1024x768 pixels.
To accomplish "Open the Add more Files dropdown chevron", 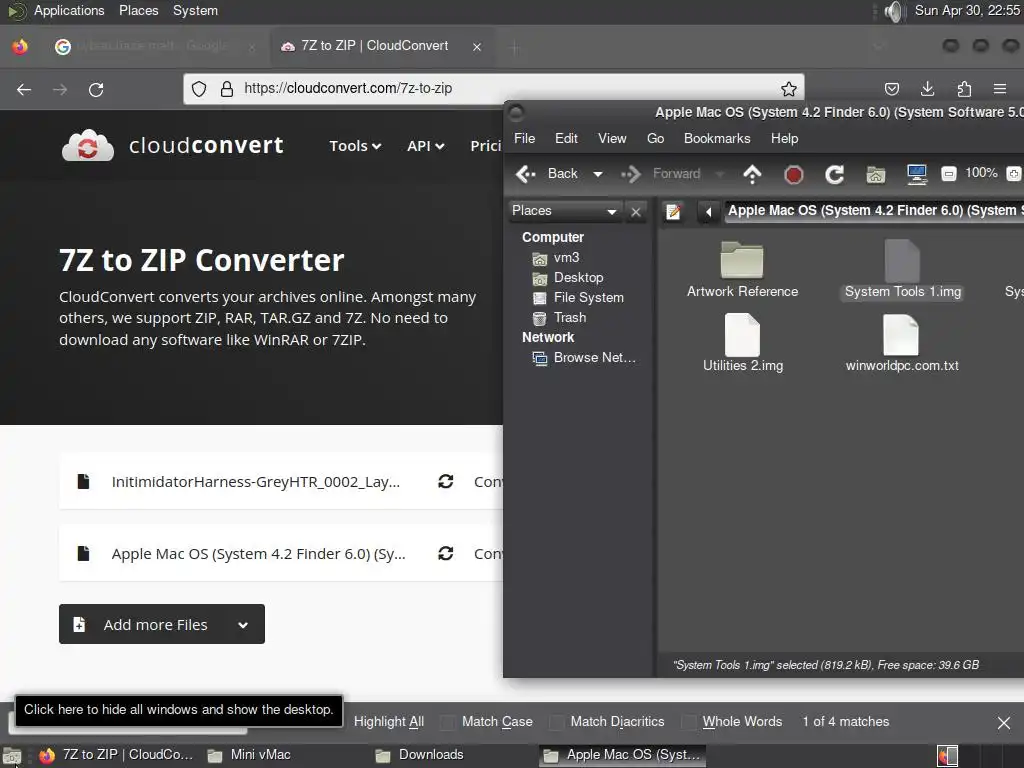I will pyautogui.click(x=243, y=625).
